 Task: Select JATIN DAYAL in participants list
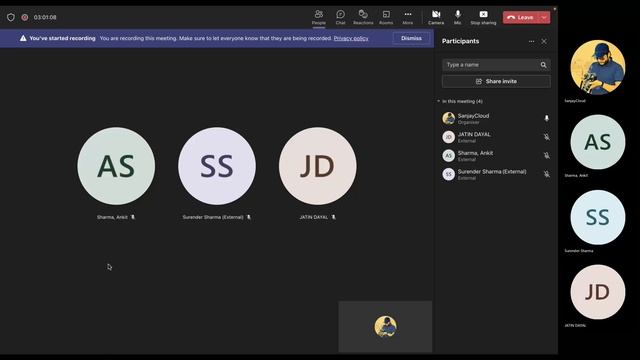[x=496, y=137]
